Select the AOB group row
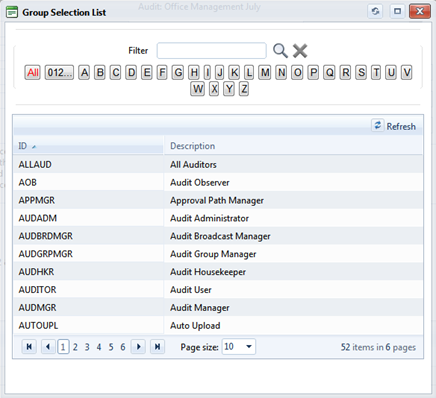This screenshot has height=398, width=436. (218, 182)
